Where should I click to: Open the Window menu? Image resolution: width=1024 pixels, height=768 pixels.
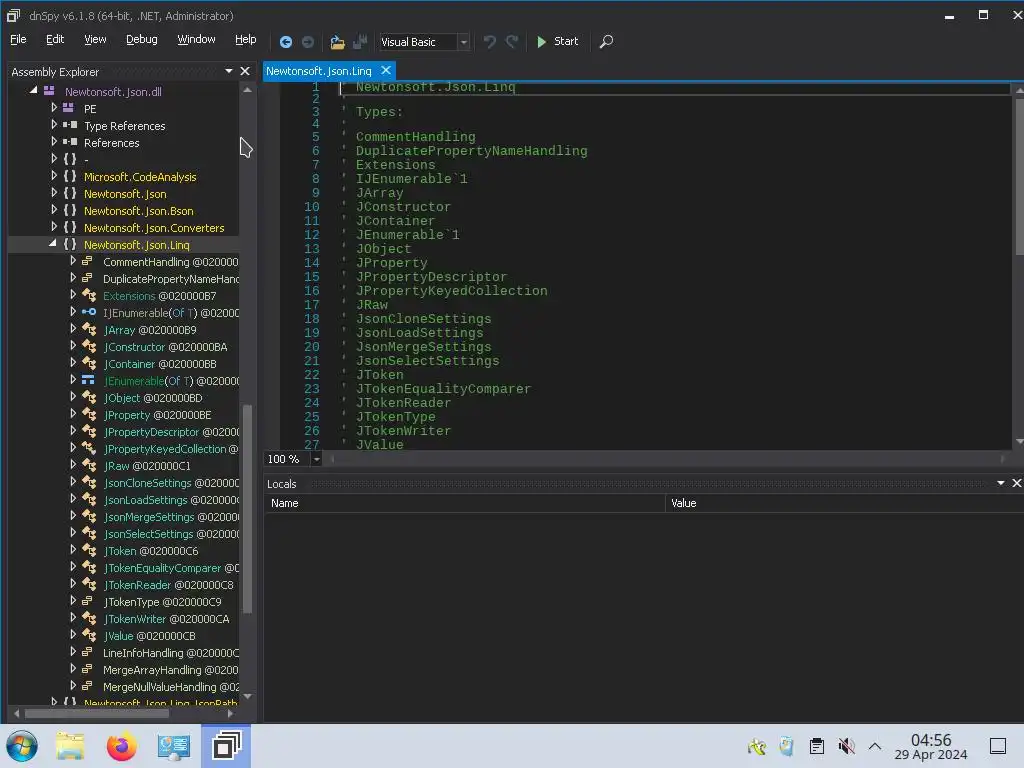click(x=197, y=40)
